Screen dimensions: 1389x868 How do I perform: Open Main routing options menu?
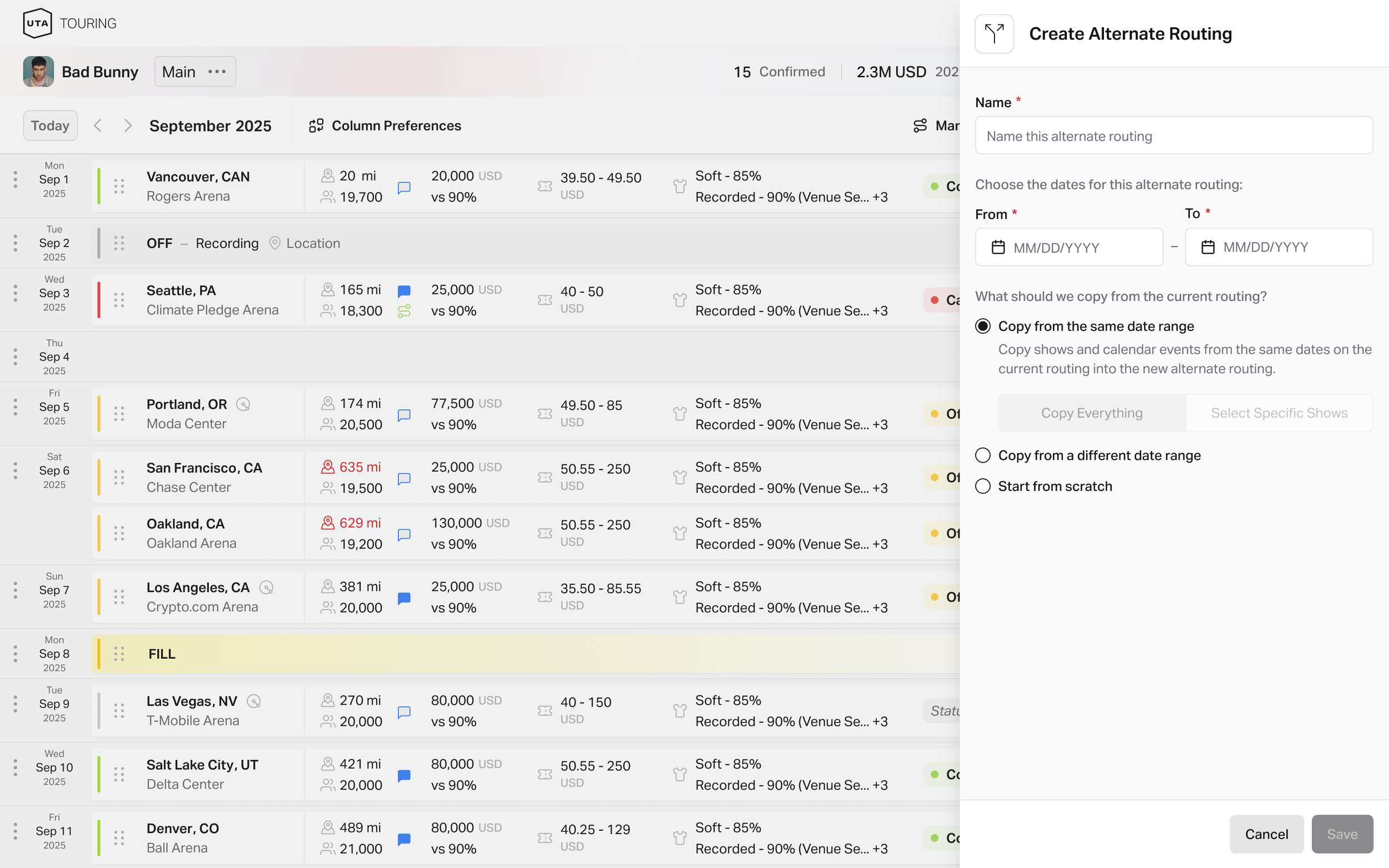pos(217,72)
